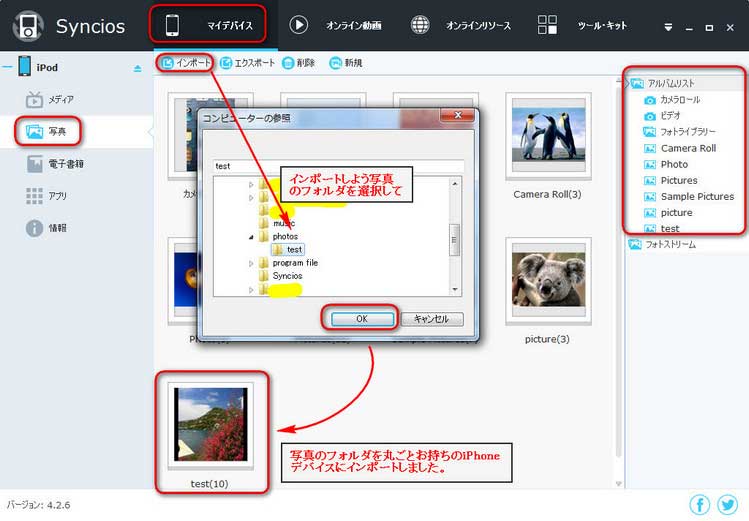Viewport: 749px width, 521px height.
Task: Open the ツール・キット tab
Action: (x=581, y=25)
